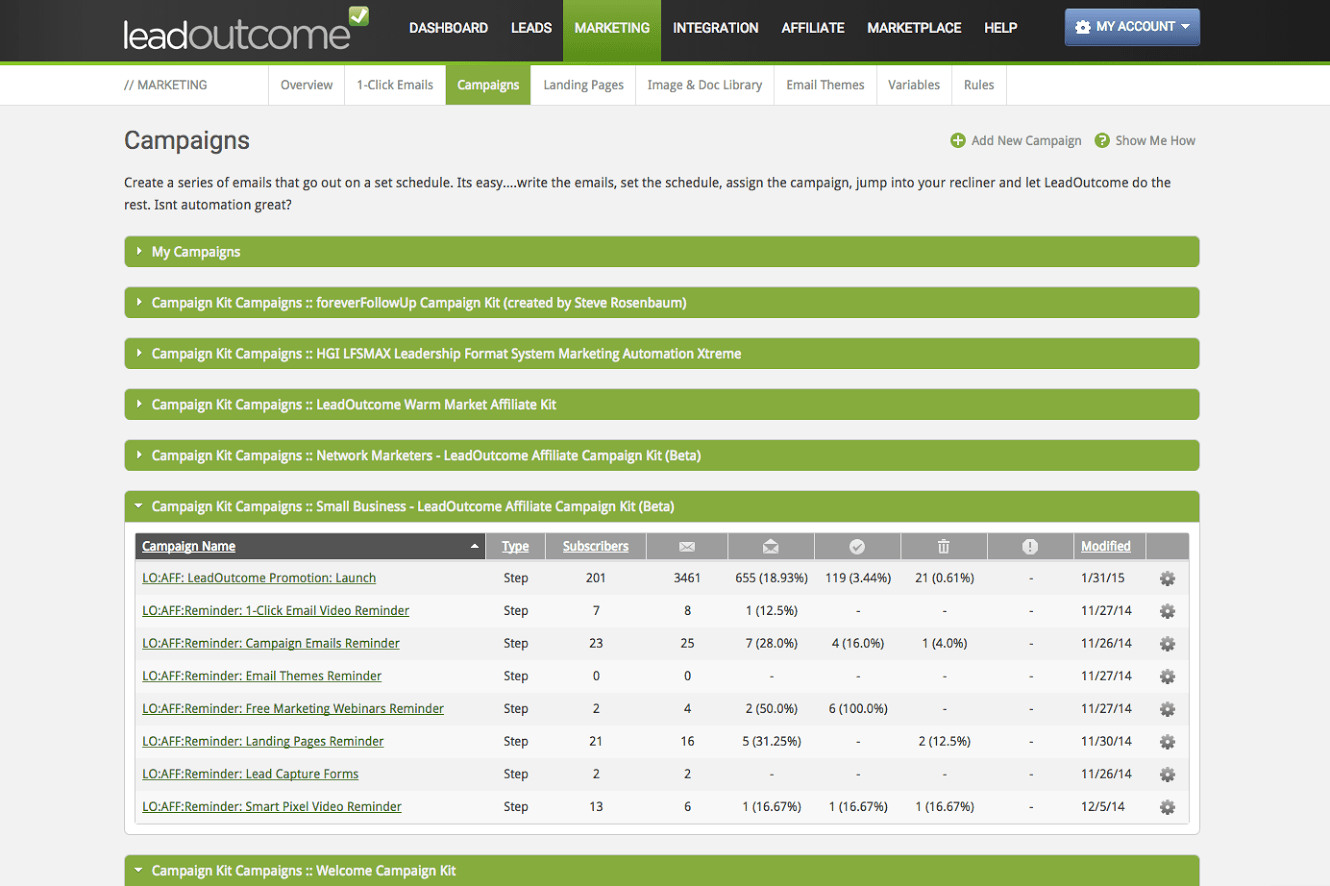The width and height of the screenshot is (1330, 886).
Task: Open gear settings for LeadOutcome Promotion: Launch row
Action: 1167,578
